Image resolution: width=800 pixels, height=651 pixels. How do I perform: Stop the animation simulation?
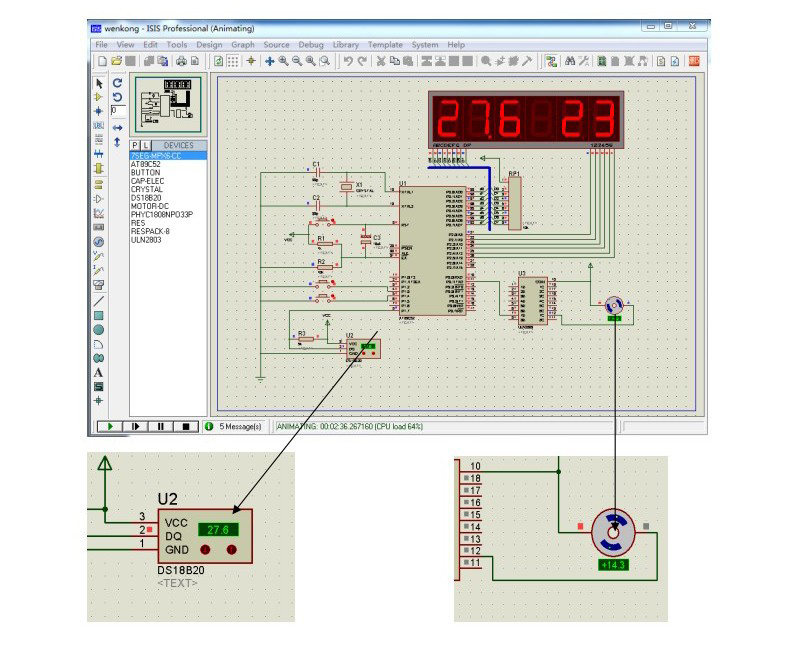pyautogui.click(x=185, y=426)
